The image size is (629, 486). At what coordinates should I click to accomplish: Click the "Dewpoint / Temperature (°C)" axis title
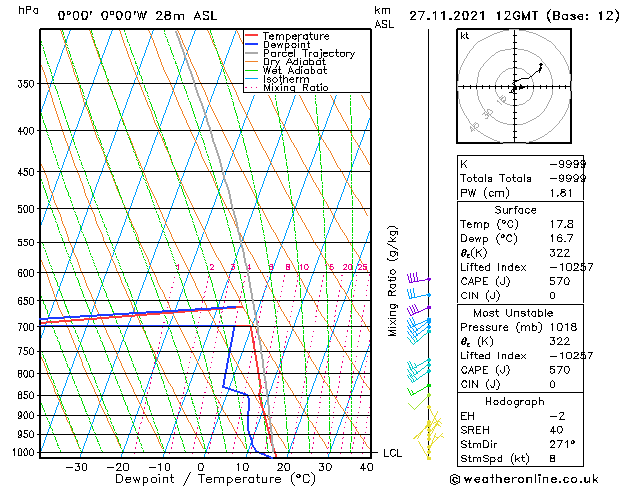pyautogui.click(x=215, y=479)
